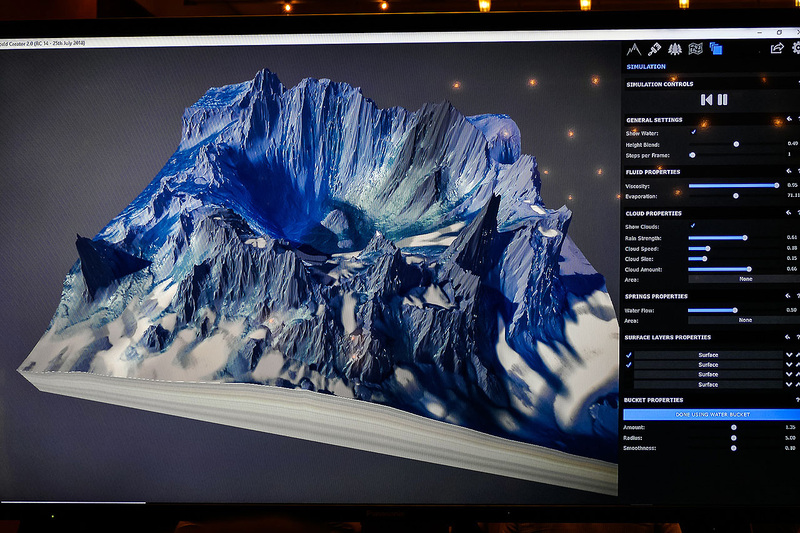Move first Surface layer down with chevron

[789, 355]
